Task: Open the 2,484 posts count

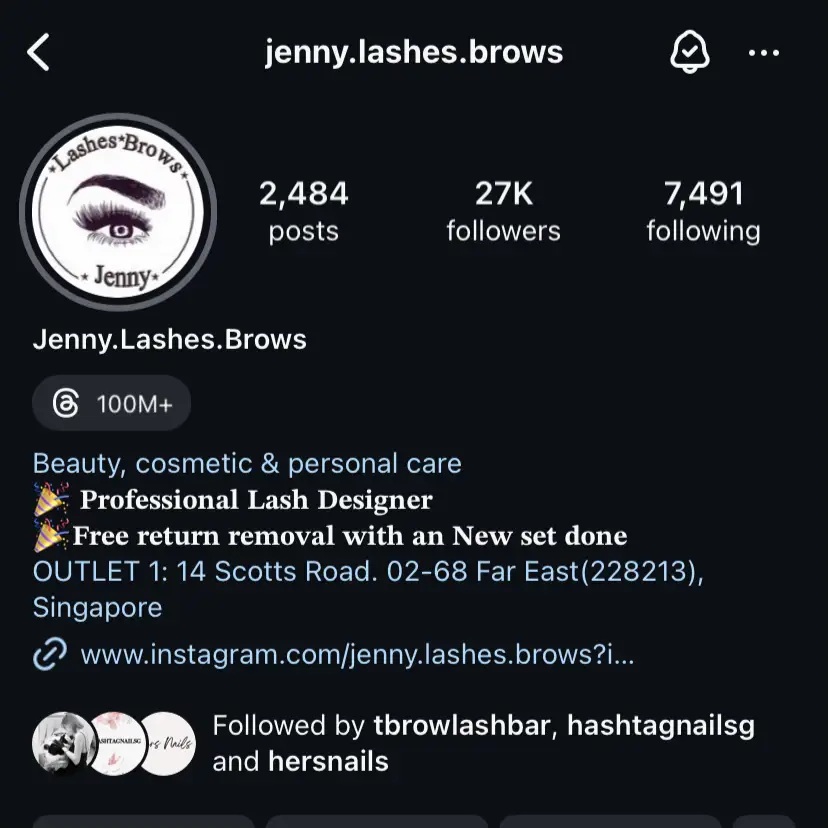Action: pos(304,211)
